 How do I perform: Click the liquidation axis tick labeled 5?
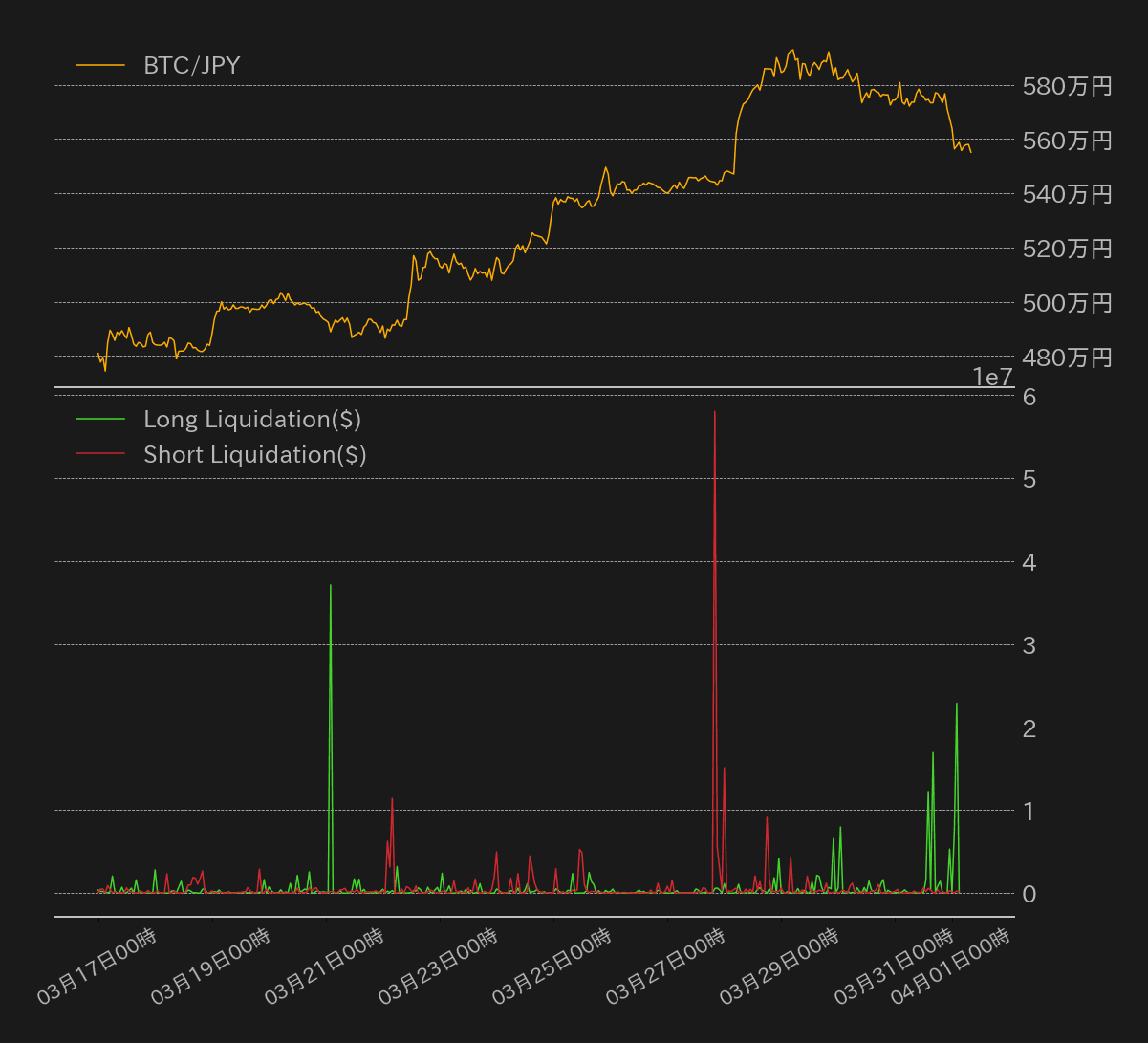tap(1029, 479)
